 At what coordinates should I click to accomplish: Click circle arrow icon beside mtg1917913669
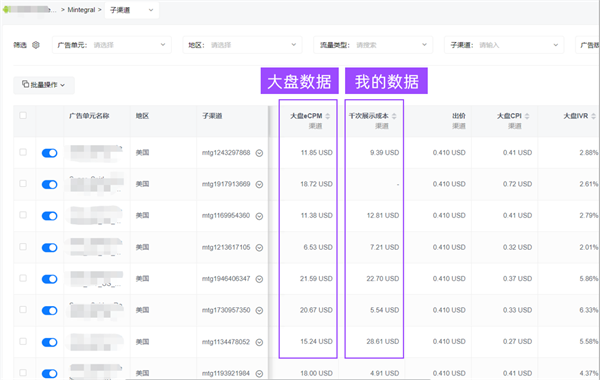(x=259, y=184)
